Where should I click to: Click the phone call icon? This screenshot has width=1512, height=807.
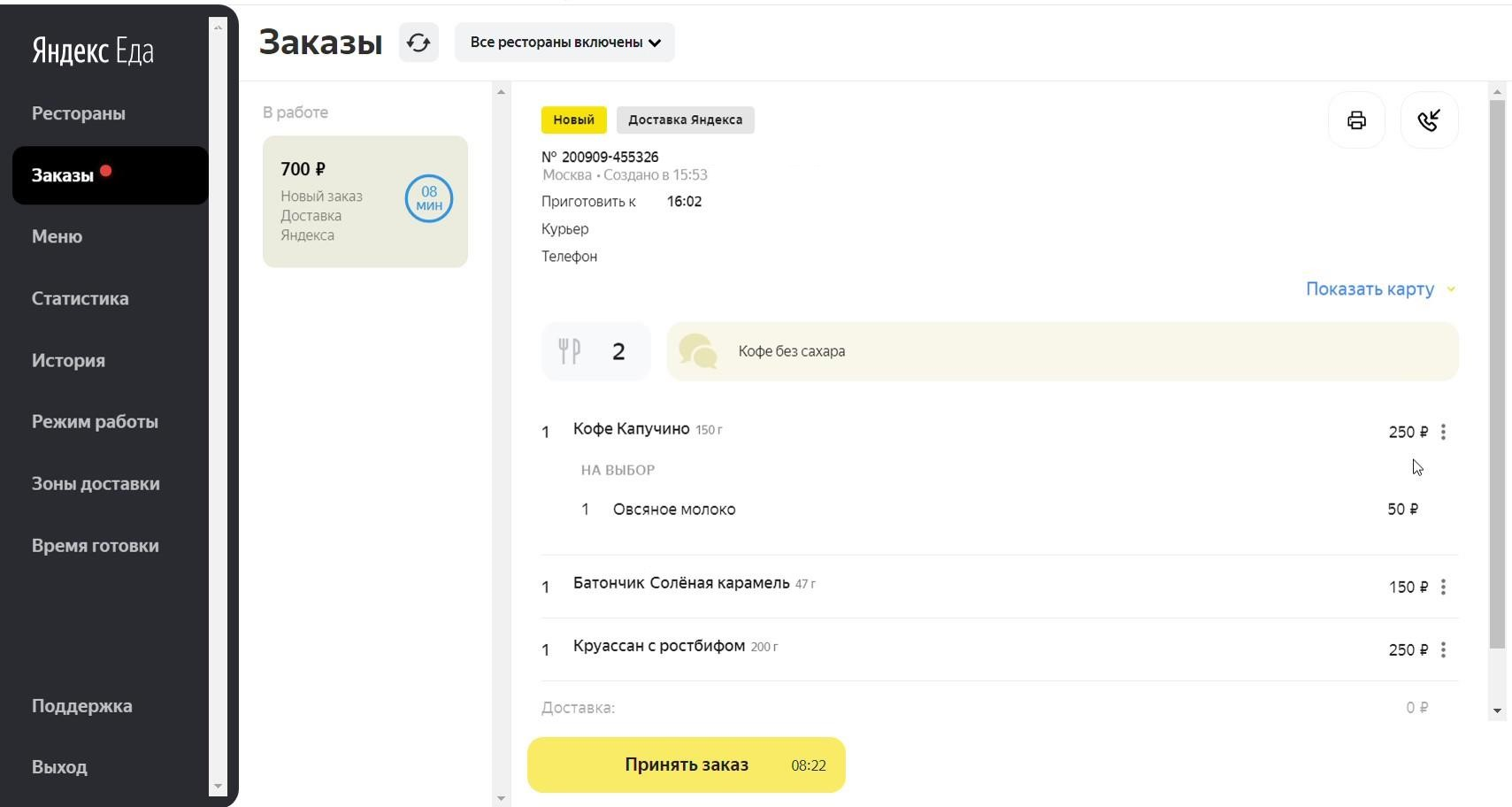pyautogui.click(x=1429, y=120)
